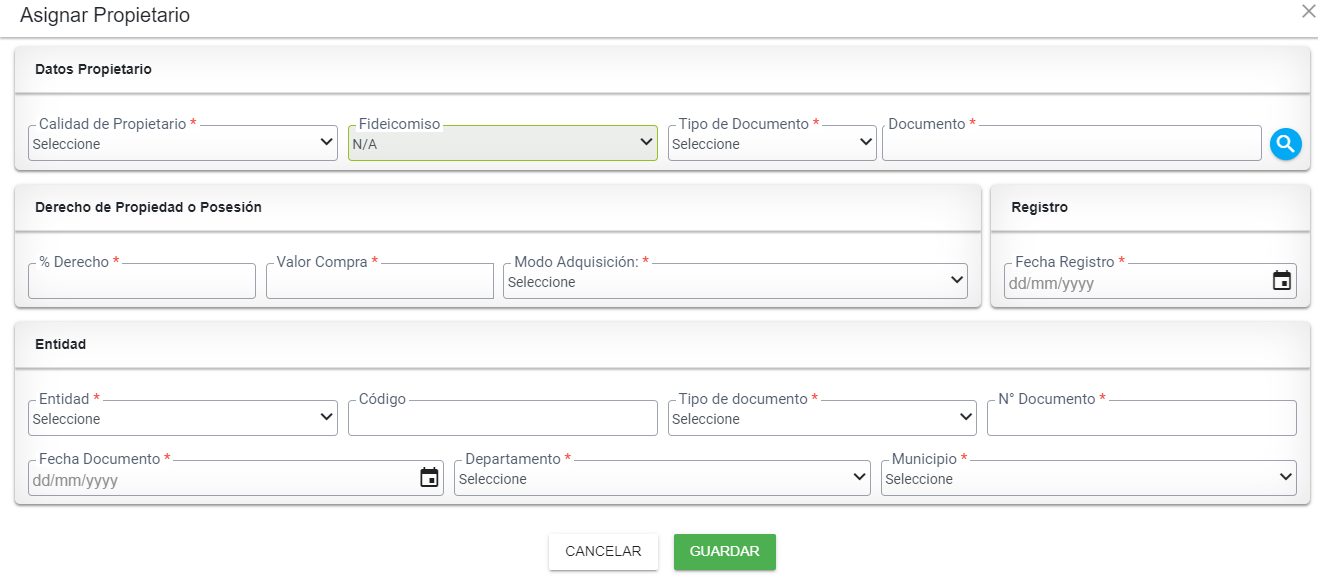The image size is (1318, 578).
Task: Click the GUARDAR button
Action: pyautogui.click(x=725, y=552)
